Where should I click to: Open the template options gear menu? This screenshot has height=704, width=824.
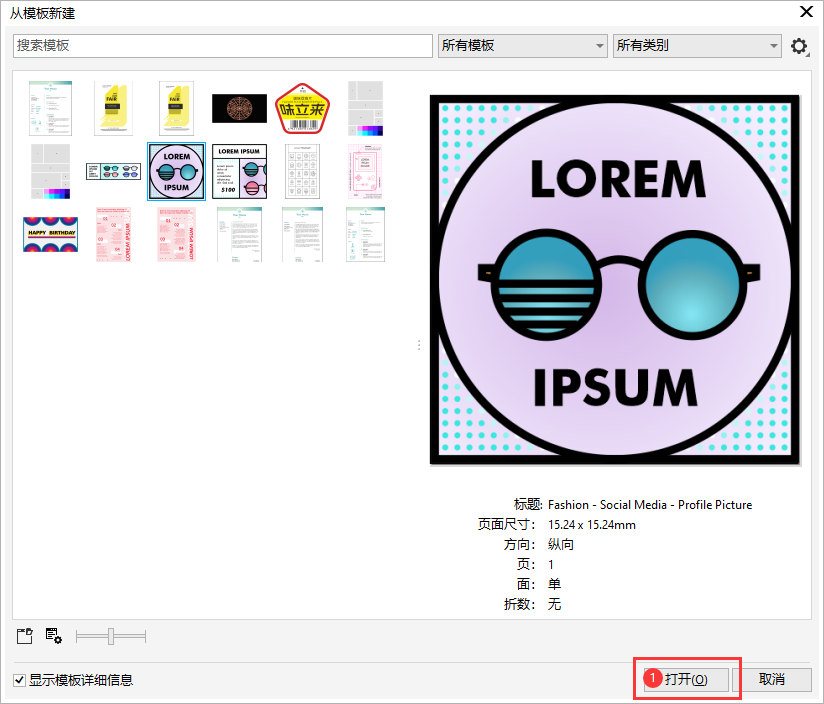point(799,46)
